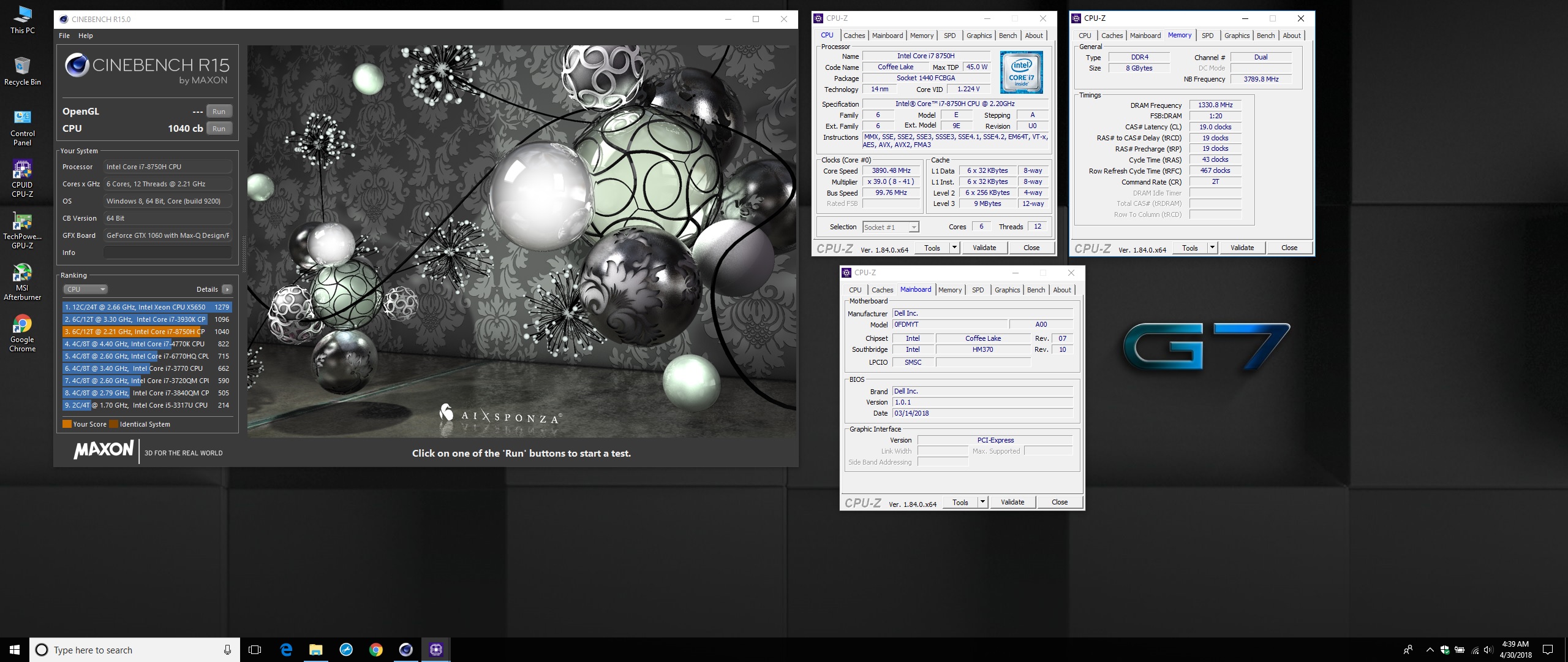Click the battery tray icon

1460,650
